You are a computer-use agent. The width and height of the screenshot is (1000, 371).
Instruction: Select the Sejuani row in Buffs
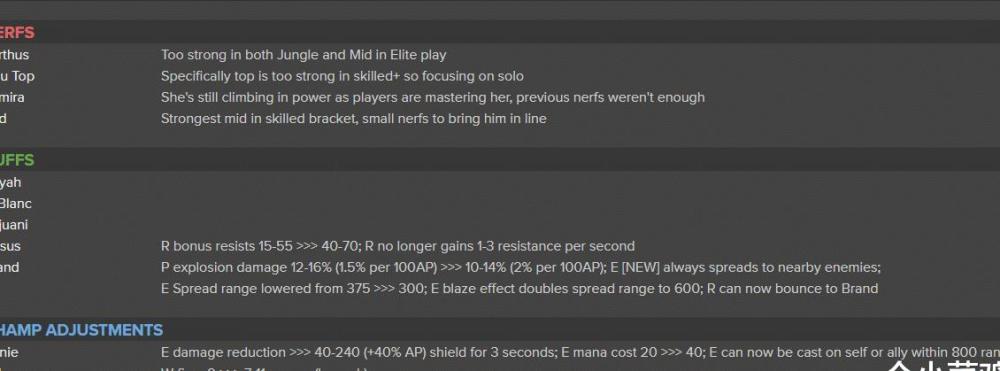point(14,224)
